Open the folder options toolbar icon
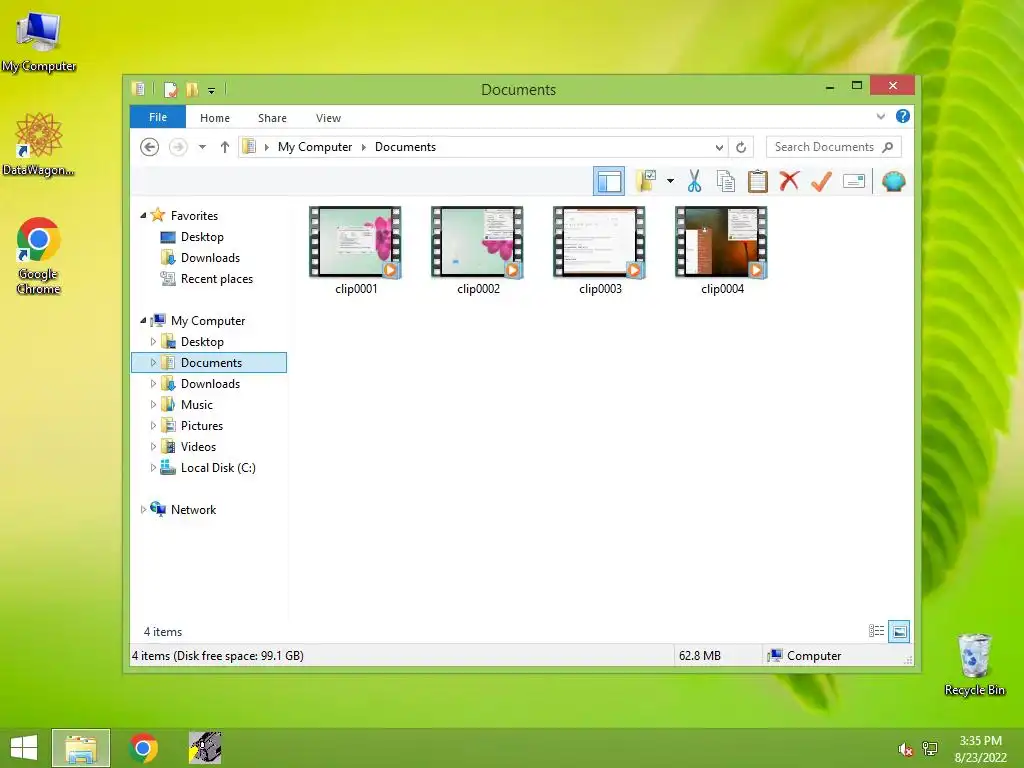The image size is (1024, 768). 646,181
